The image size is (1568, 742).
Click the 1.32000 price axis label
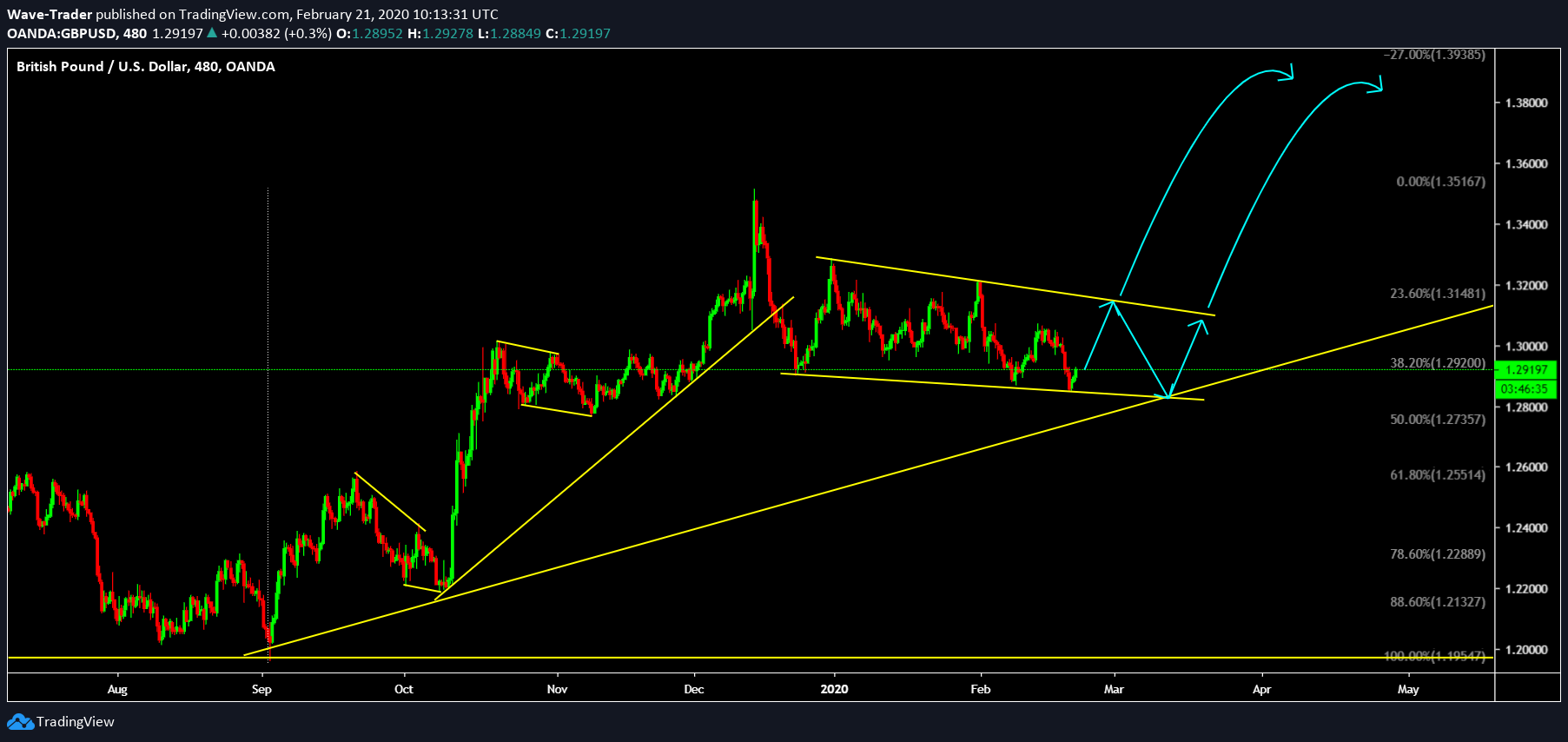[1526, 285]
